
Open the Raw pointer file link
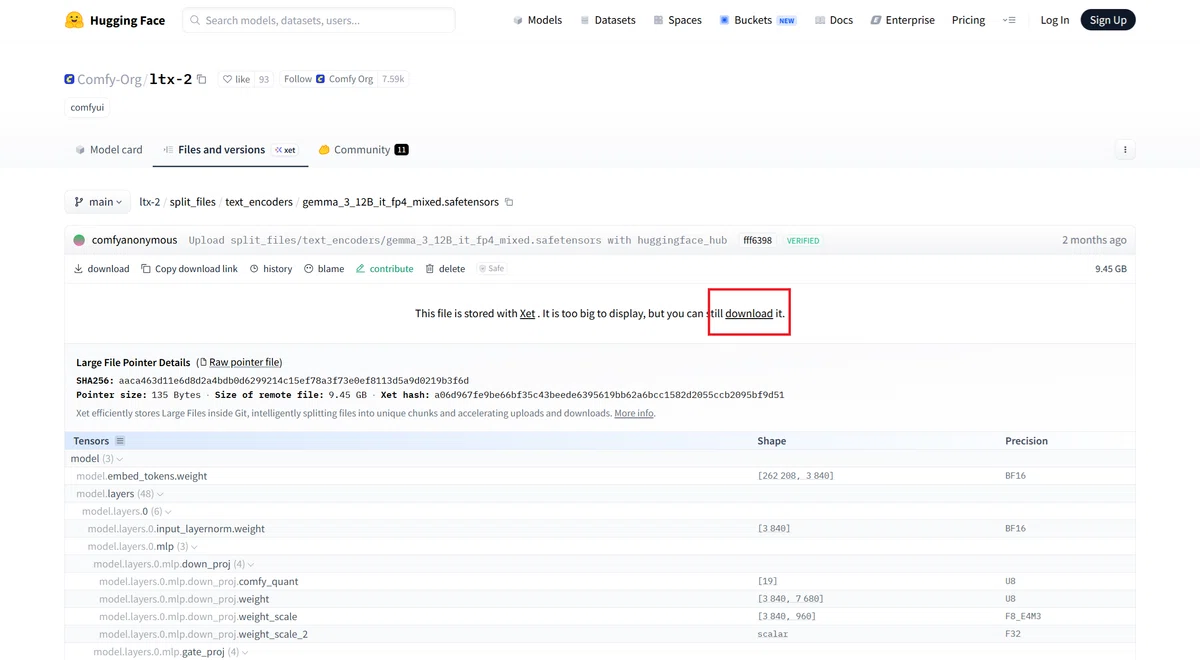click(x=246, y=362)
